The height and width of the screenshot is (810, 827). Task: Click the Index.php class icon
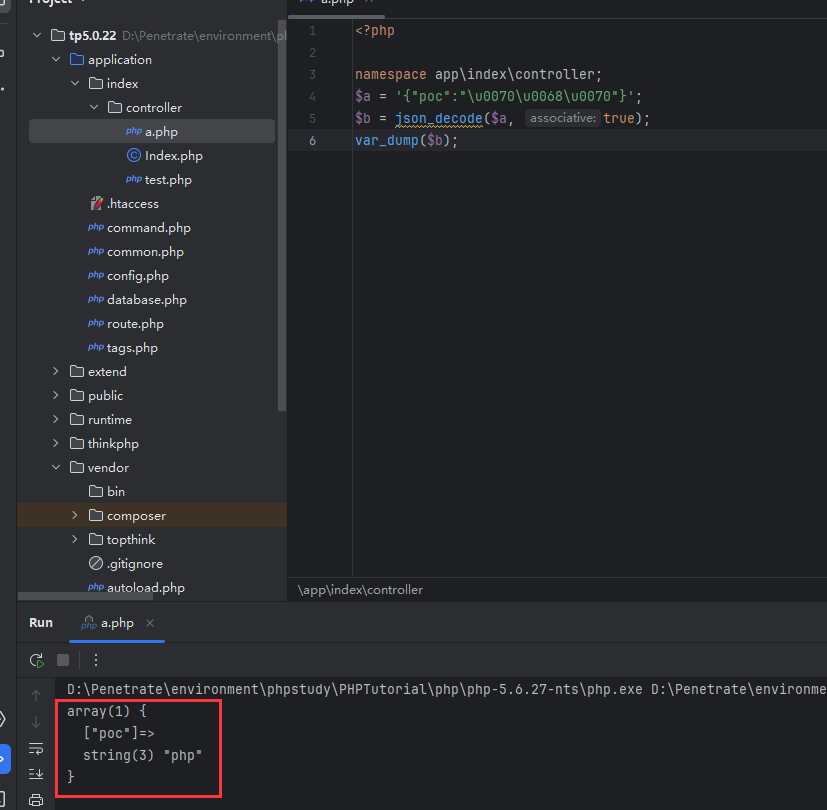point(134,155)
